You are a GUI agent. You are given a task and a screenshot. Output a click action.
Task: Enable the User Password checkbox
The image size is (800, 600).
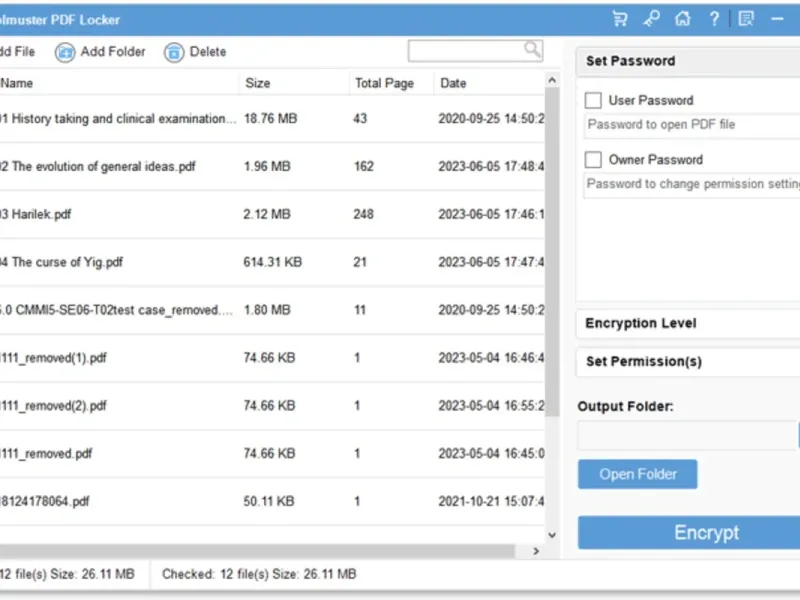593,100
